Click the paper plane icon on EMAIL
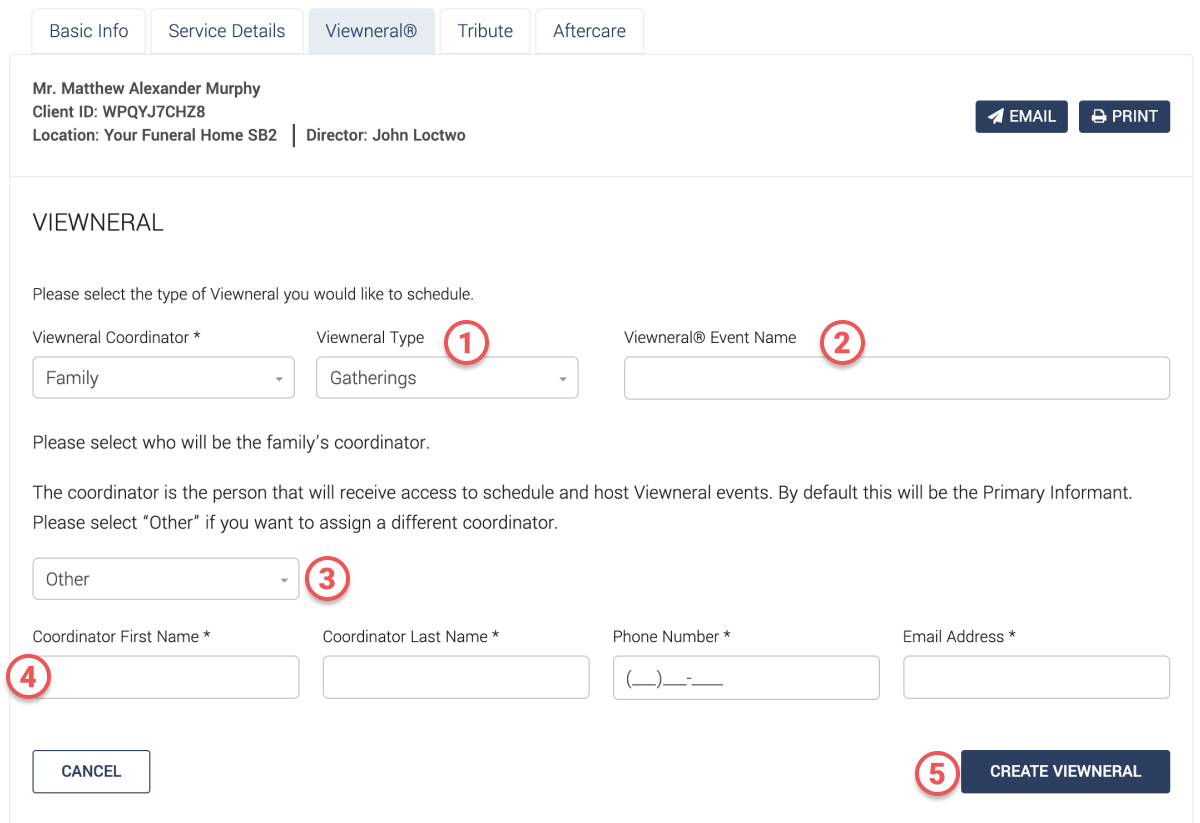Screen dimensions: 1200x823 (x=996, y=117)
